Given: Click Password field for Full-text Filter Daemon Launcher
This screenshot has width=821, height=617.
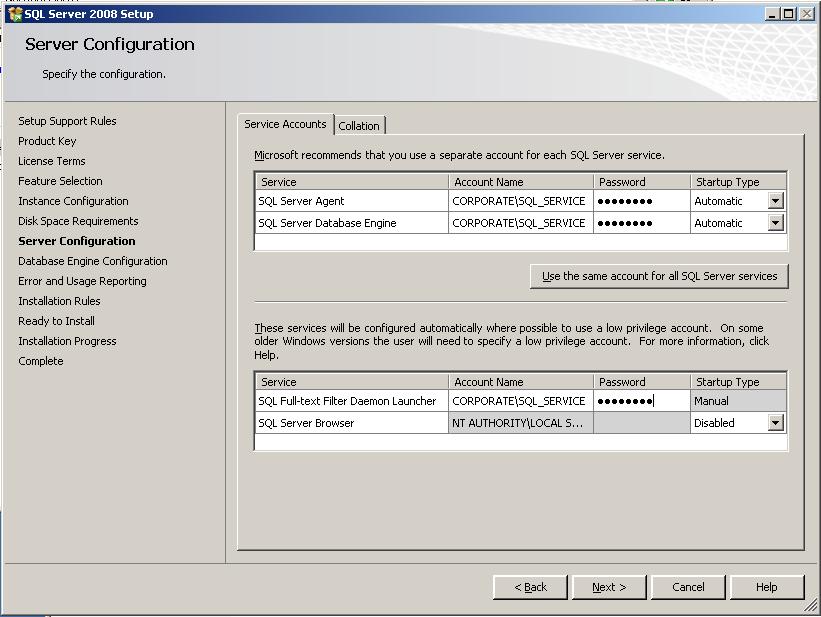Looking at the screenshot, I should (641, 401).
